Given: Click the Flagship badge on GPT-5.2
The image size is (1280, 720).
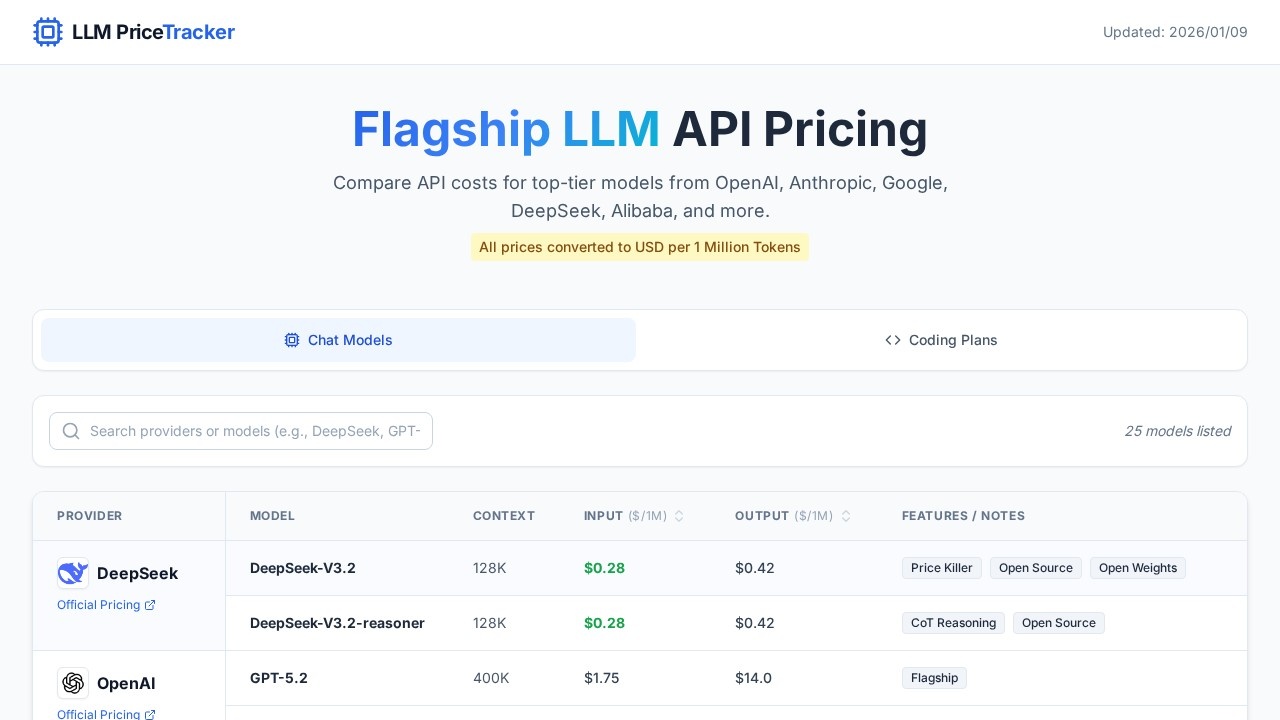Looking at the screenshot, I should (934, 678).
